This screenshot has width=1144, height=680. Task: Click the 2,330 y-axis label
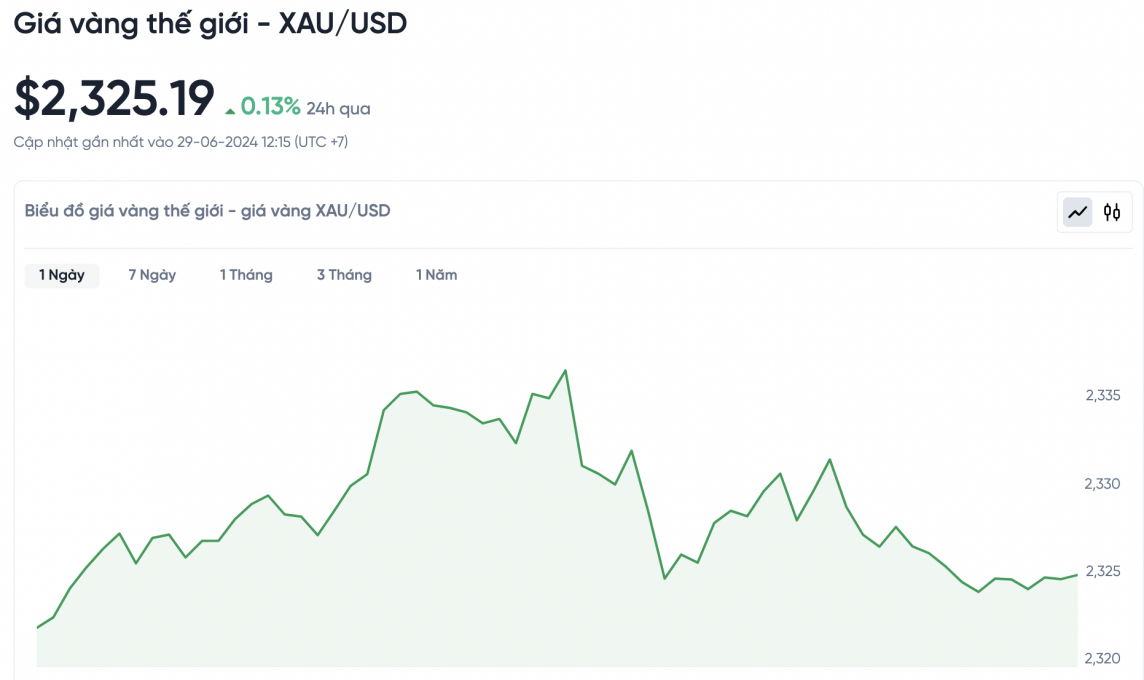tap(1102, 484)
